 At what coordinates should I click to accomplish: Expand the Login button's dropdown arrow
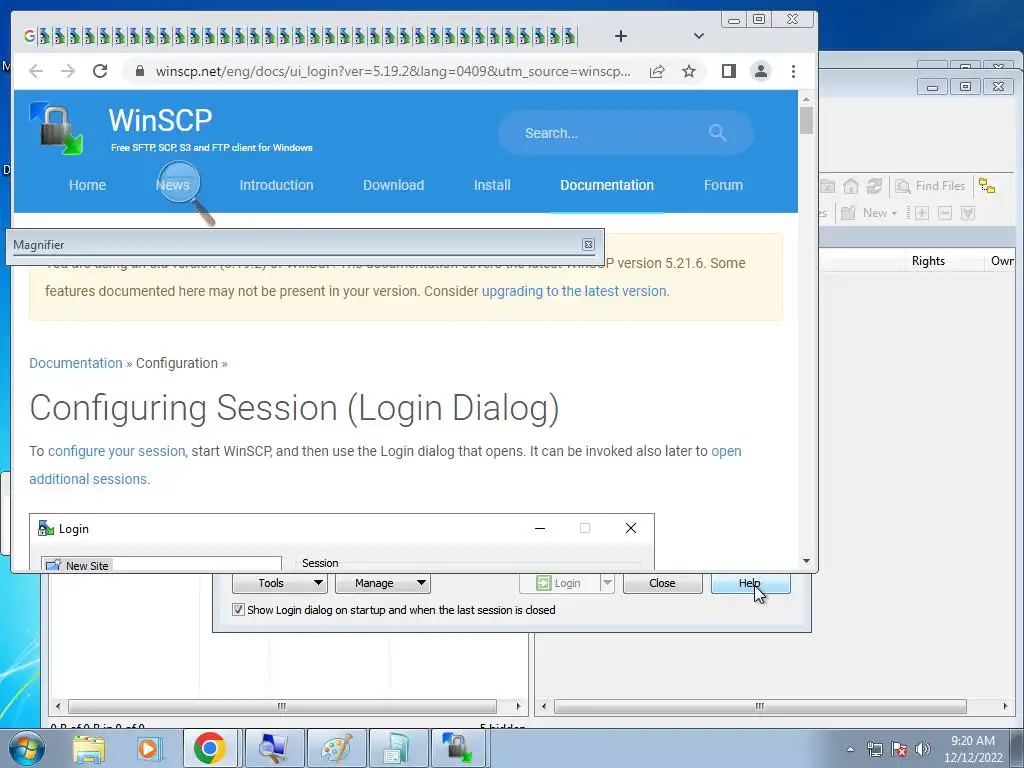(607, 583)
